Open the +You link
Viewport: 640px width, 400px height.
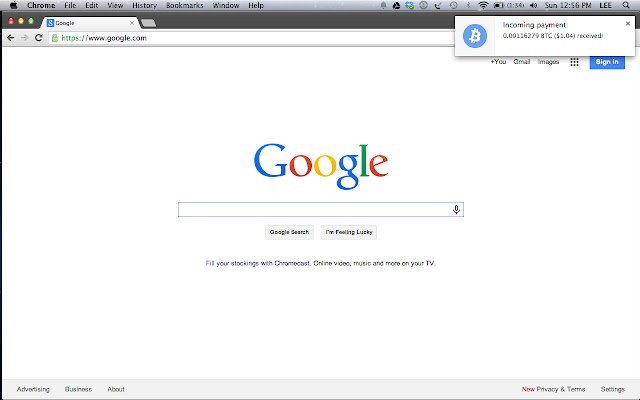pyautogui.click(x=498, y=62)
